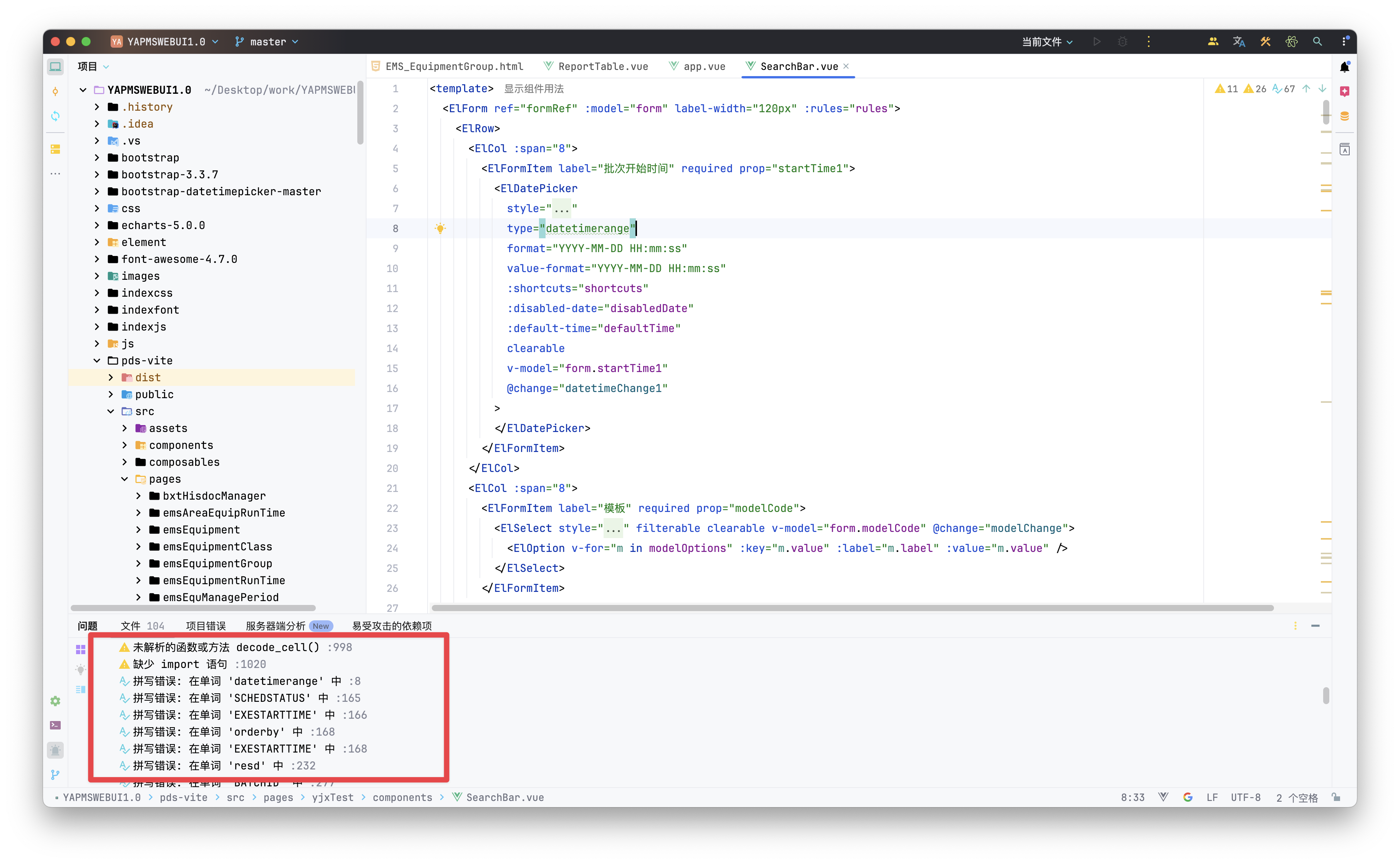The image size is (1400, 864).
Task: Click the Debug bug icon
Action: click(1122, 42)
